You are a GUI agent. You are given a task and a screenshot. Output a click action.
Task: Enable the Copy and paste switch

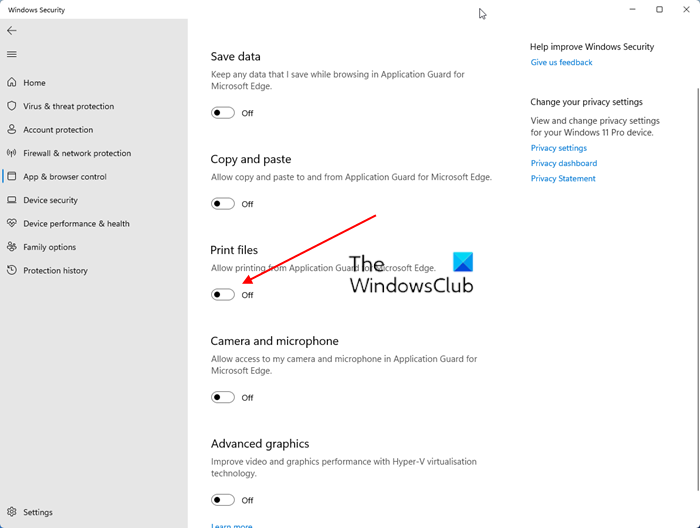point(223,204)
